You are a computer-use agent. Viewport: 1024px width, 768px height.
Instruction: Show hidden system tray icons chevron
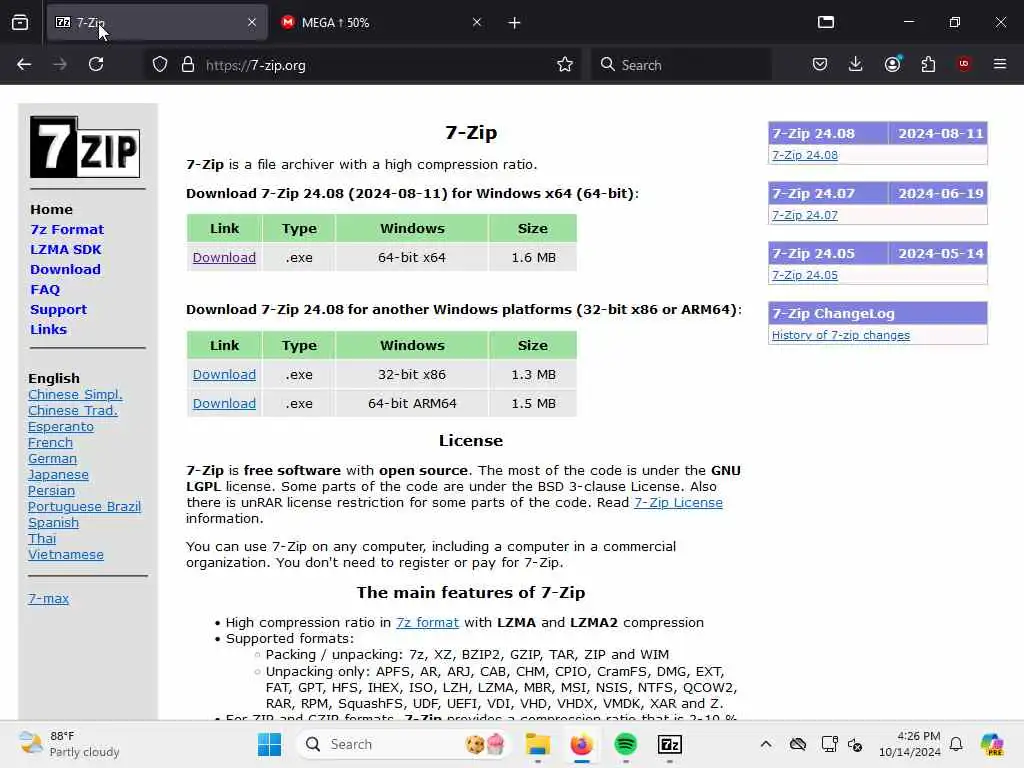pos(766,744)
